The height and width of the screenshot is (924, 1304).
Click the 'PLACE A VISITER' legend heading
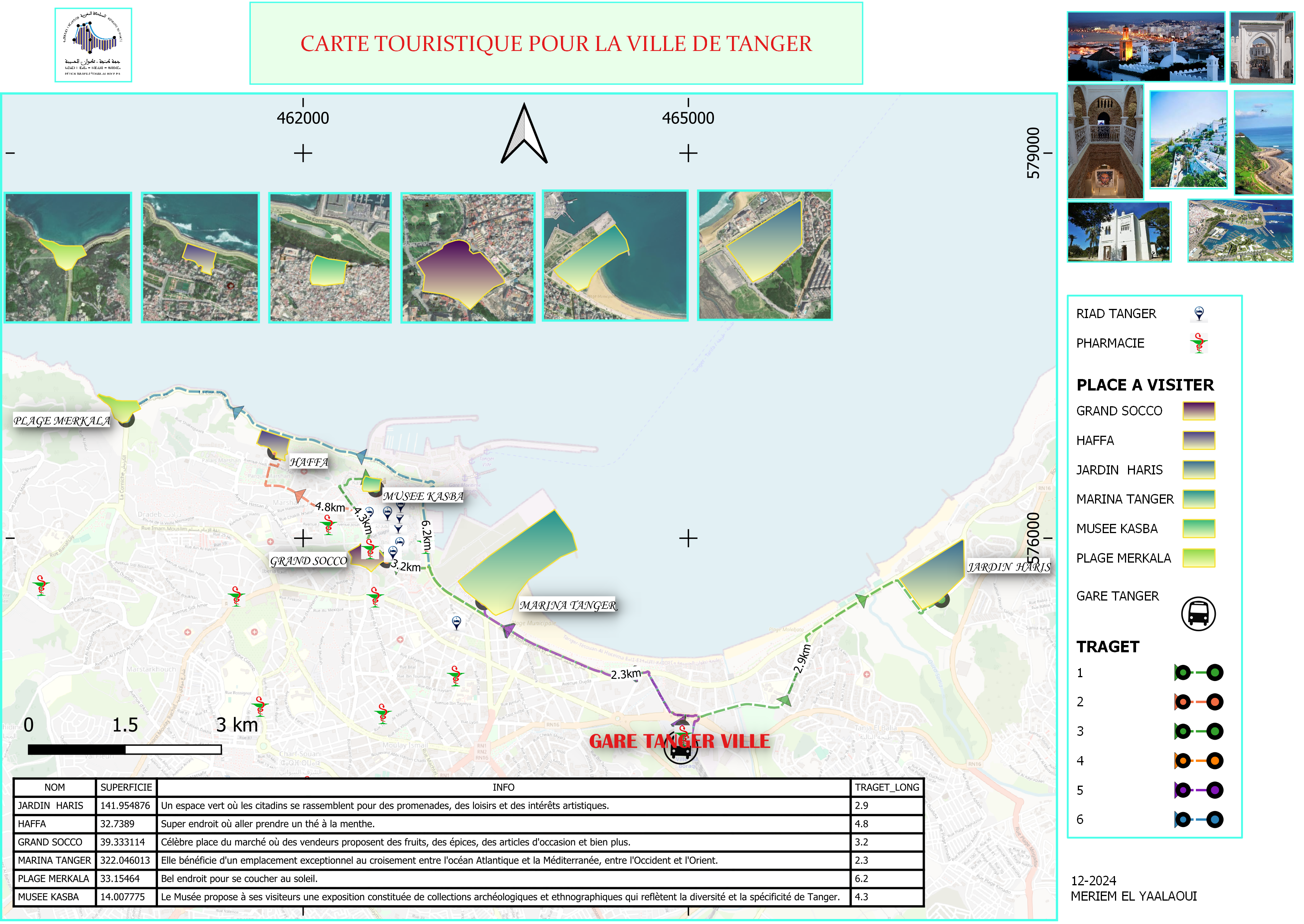point(1145,385)
